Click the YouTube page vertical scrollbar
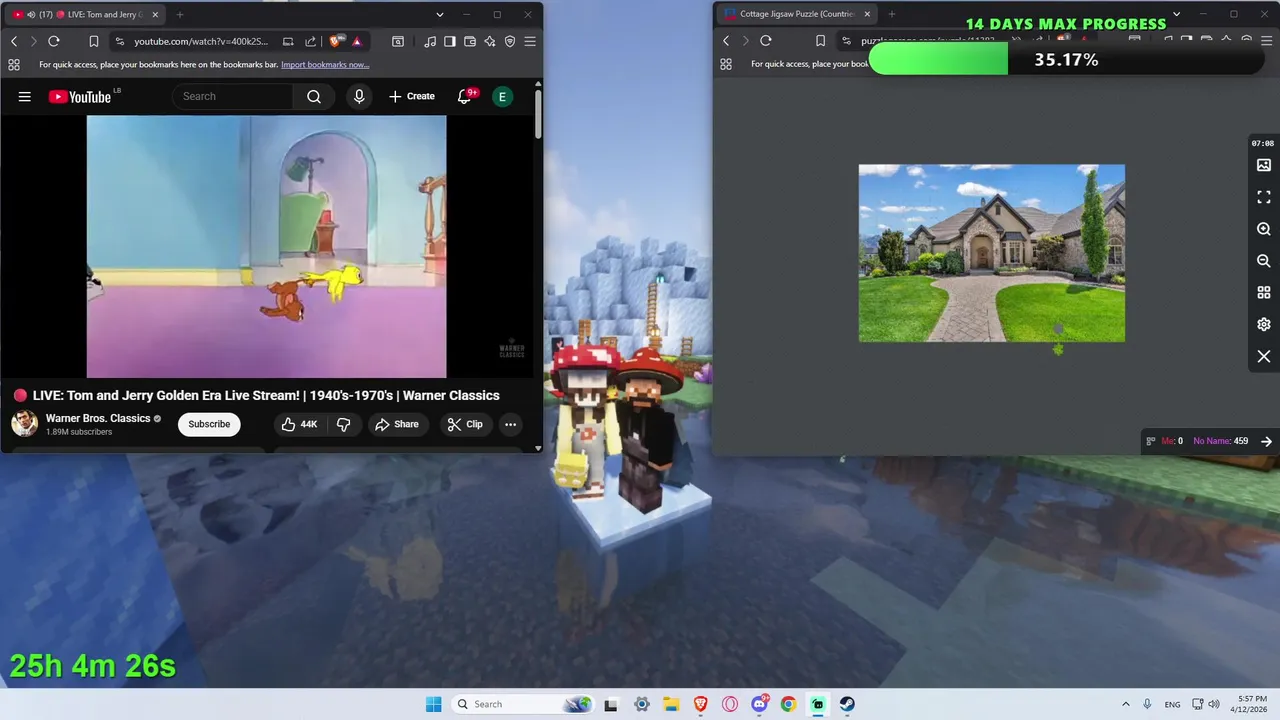This screenshot has height=720, width=1280. point(538,113)
